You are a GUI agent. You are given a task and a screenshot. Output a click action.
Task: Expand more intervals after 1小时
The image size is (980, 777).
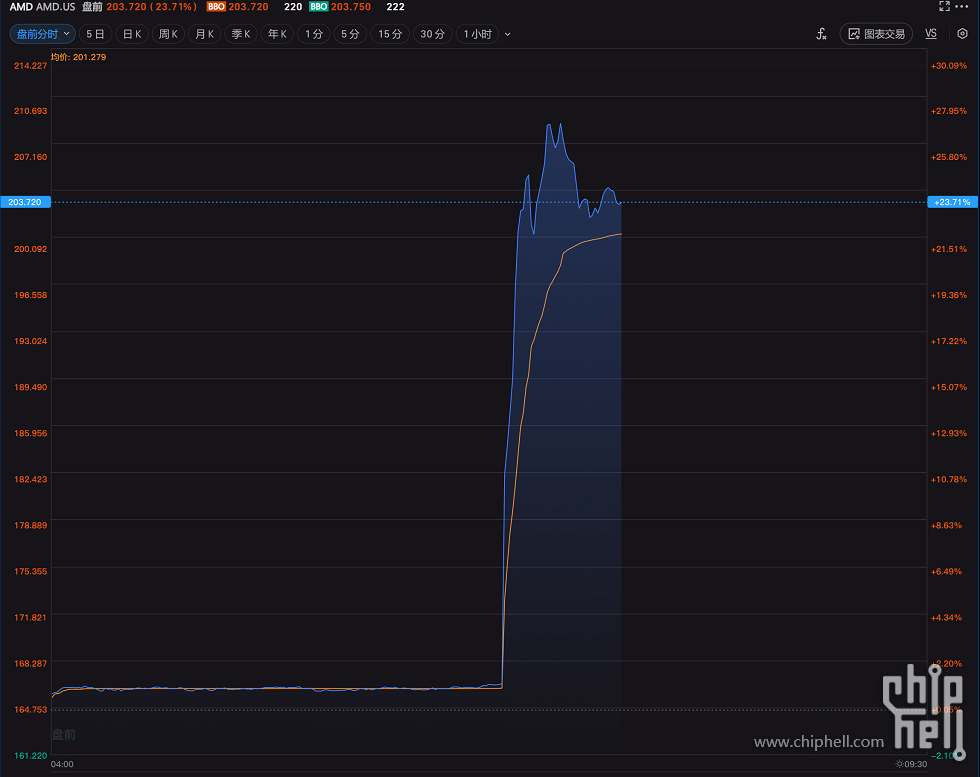coord(507,34)
